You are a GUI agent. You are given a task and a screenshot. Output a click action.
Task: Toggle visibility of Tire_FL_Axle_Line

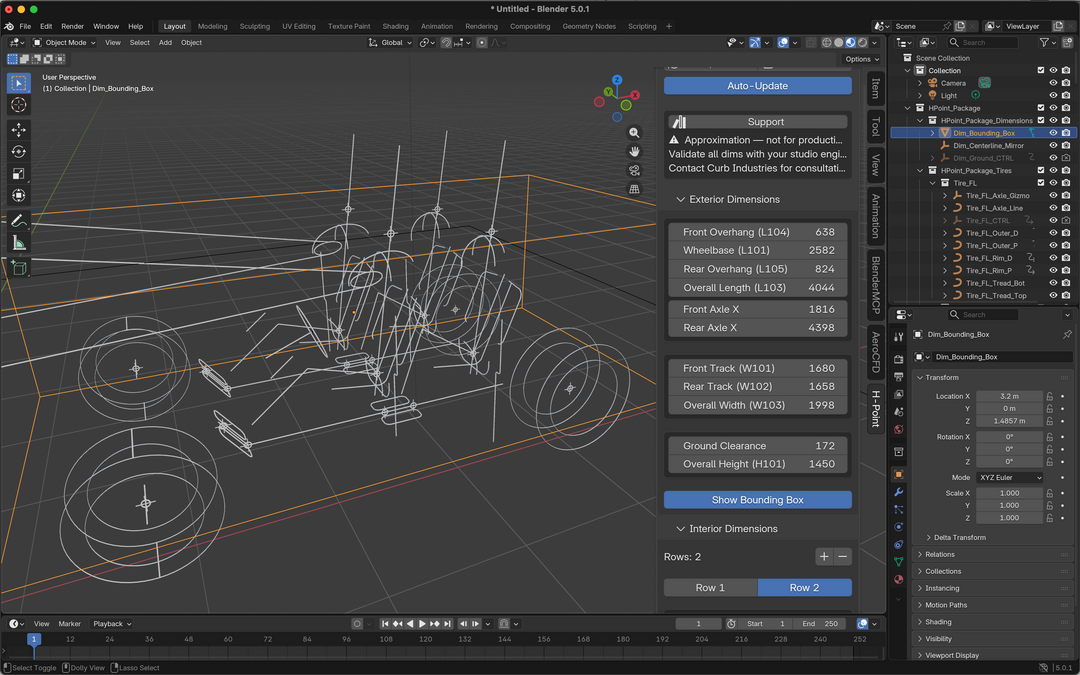tap(1053, 208)
